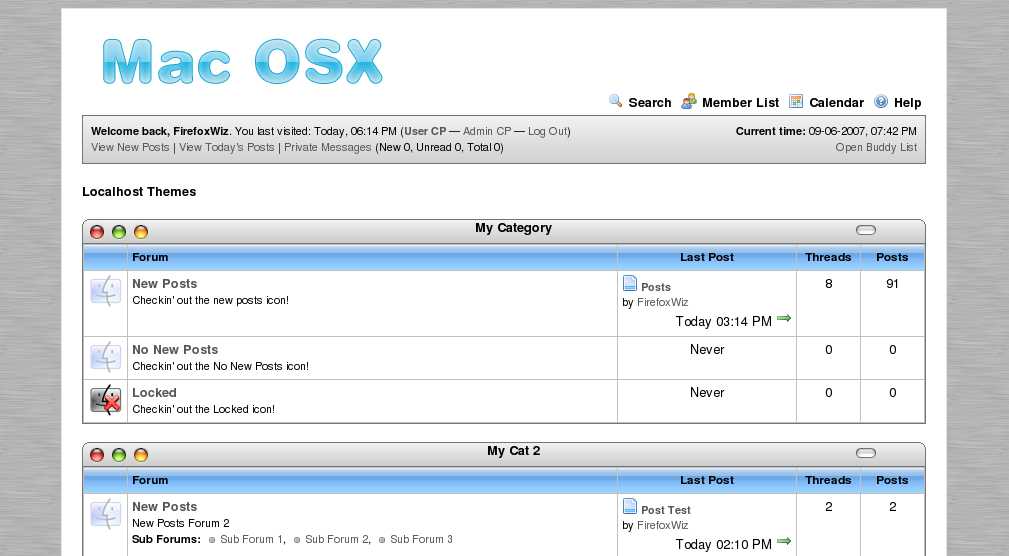Collapse the My Cat 2 section
This screenshot has height=556, width=1009.
coord(866,453)
